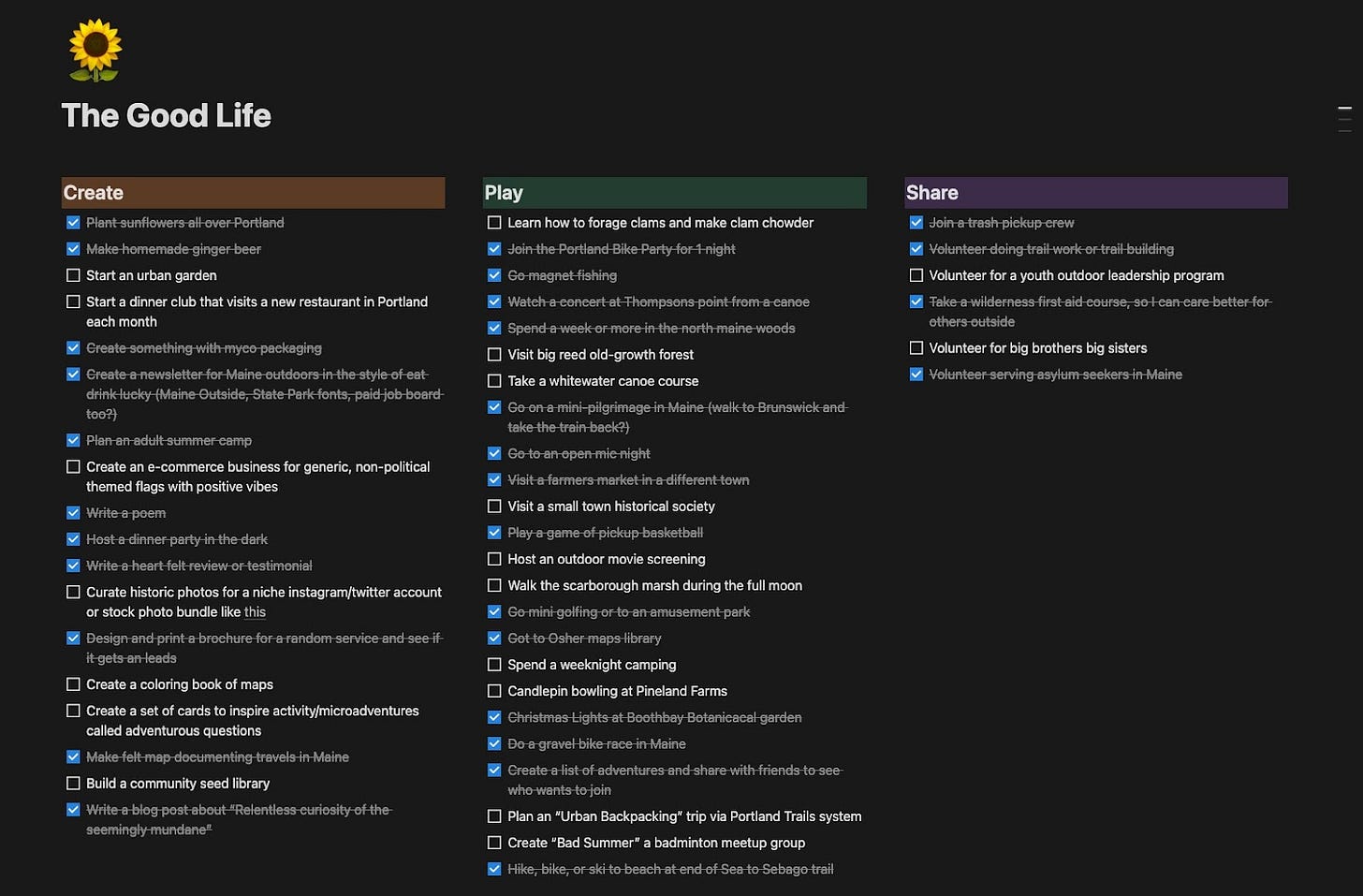Check the dinner club restaurant item

[x=73, y=301]
